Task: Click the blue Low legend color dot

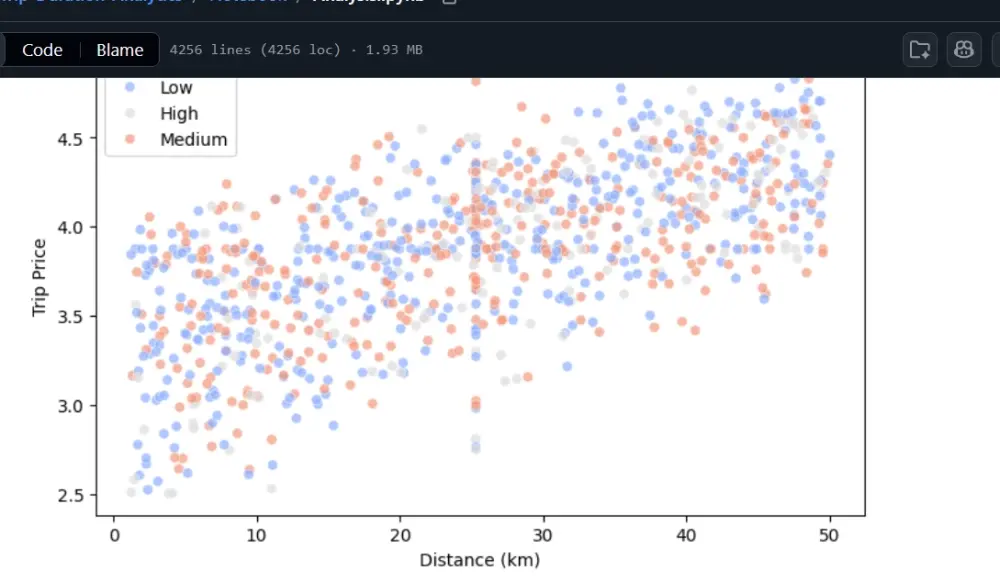Action: [x=130, y=87]
